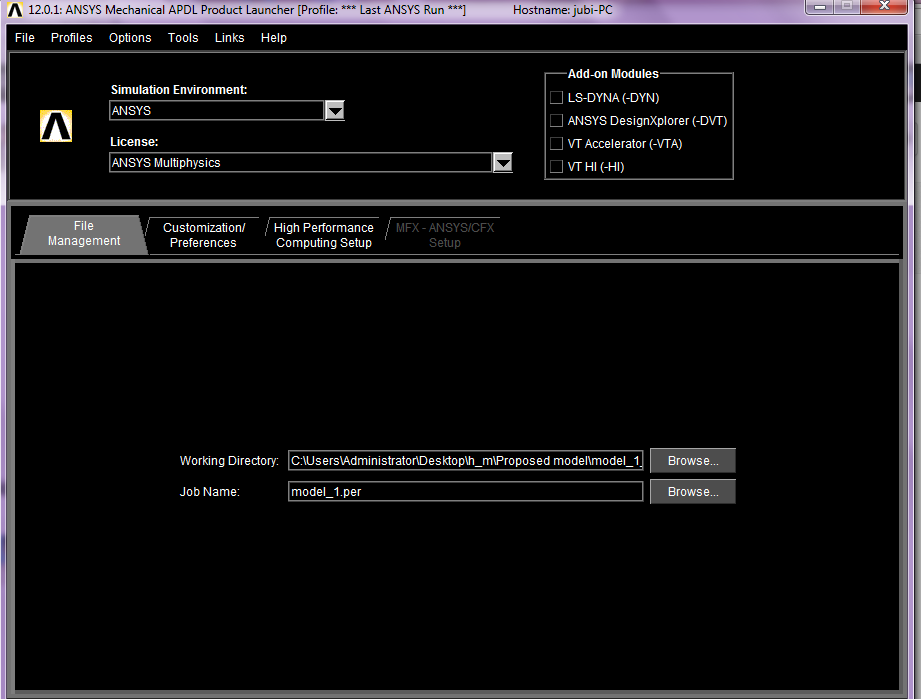The image size is (921, 699).
Task: Enable VT HI (-HI) add-on module
Action: [557, 167]
